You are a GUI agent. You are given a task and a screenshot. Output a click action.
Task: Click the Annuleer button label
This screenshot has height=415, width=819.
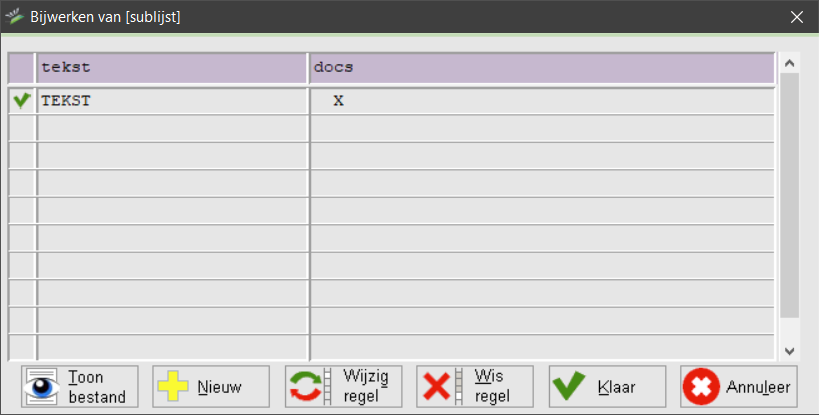coord(758,387)
